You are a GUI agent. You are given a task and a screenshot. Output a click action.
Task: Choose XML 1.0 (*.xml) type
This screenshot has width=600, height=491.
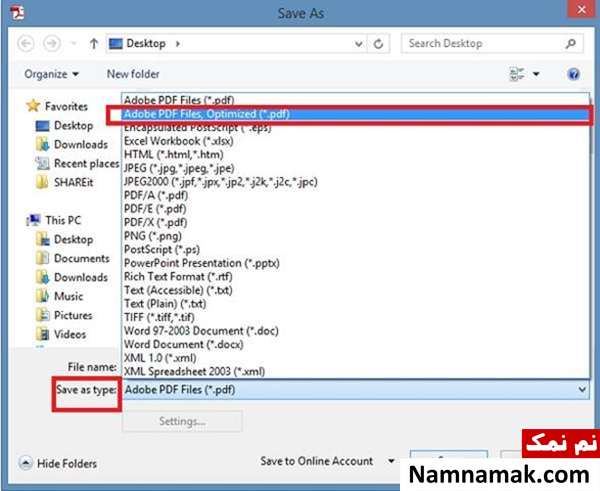point(355,358)
